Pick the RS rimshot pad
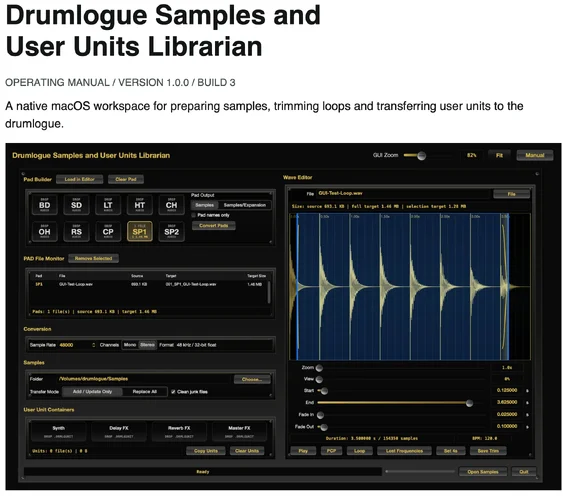The height and width of the screenshot is (500, 563). coord(76,232)
